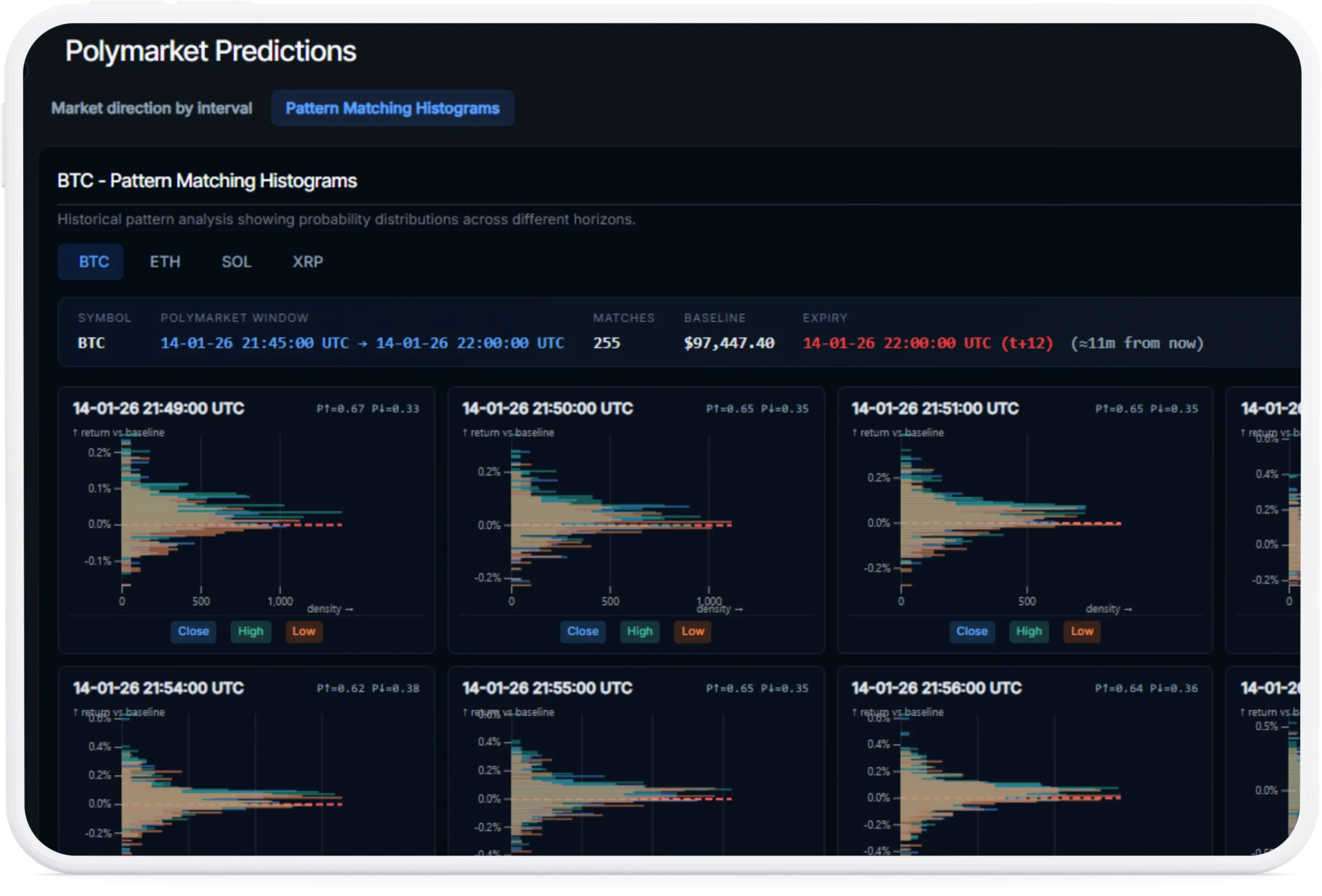Select the ETH symbol filter
This screenshot has height=896, width=1322.
165,262
